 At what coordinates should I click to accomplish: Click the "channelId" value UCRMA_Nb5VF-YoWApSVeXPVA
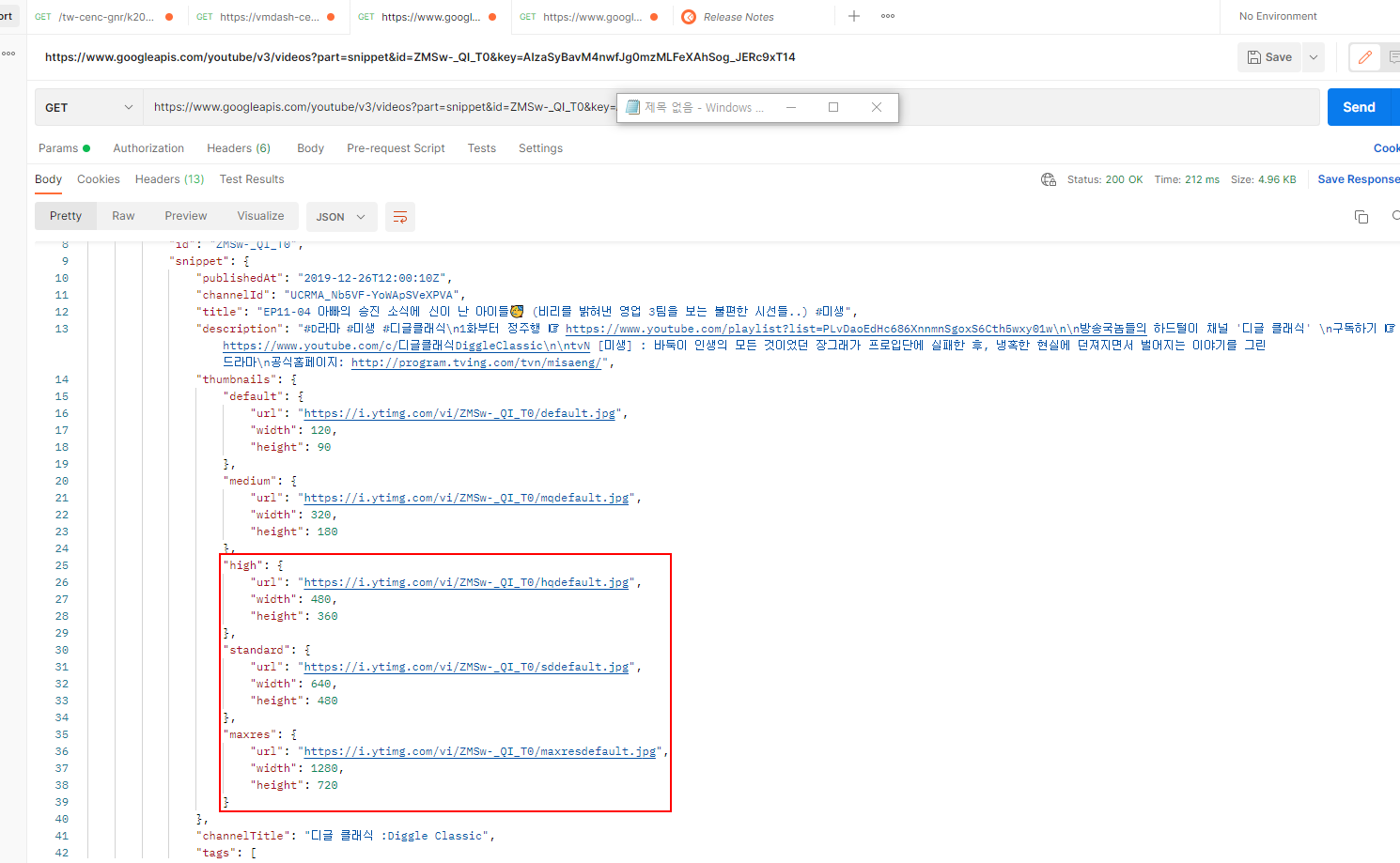pyautogui.click(x=372, y=295)
